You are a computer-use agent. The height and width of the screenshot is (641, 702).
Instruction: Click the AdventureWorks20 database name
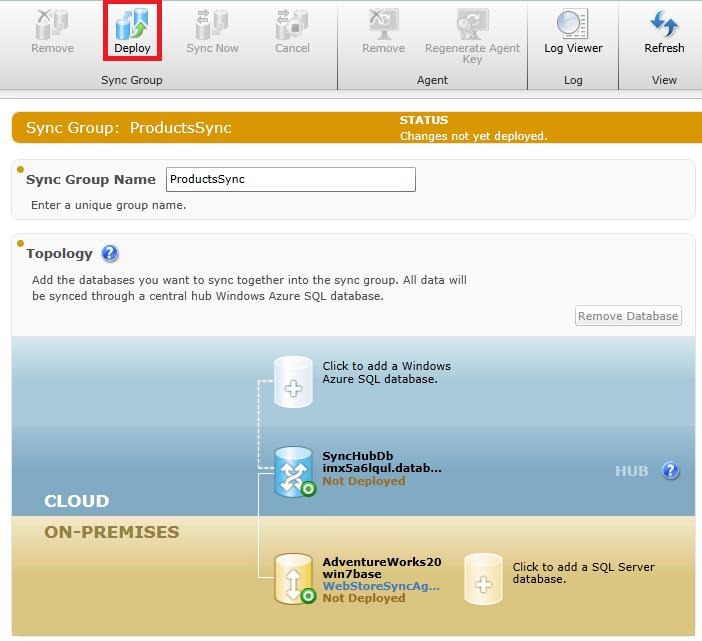[x=382, y=562]
